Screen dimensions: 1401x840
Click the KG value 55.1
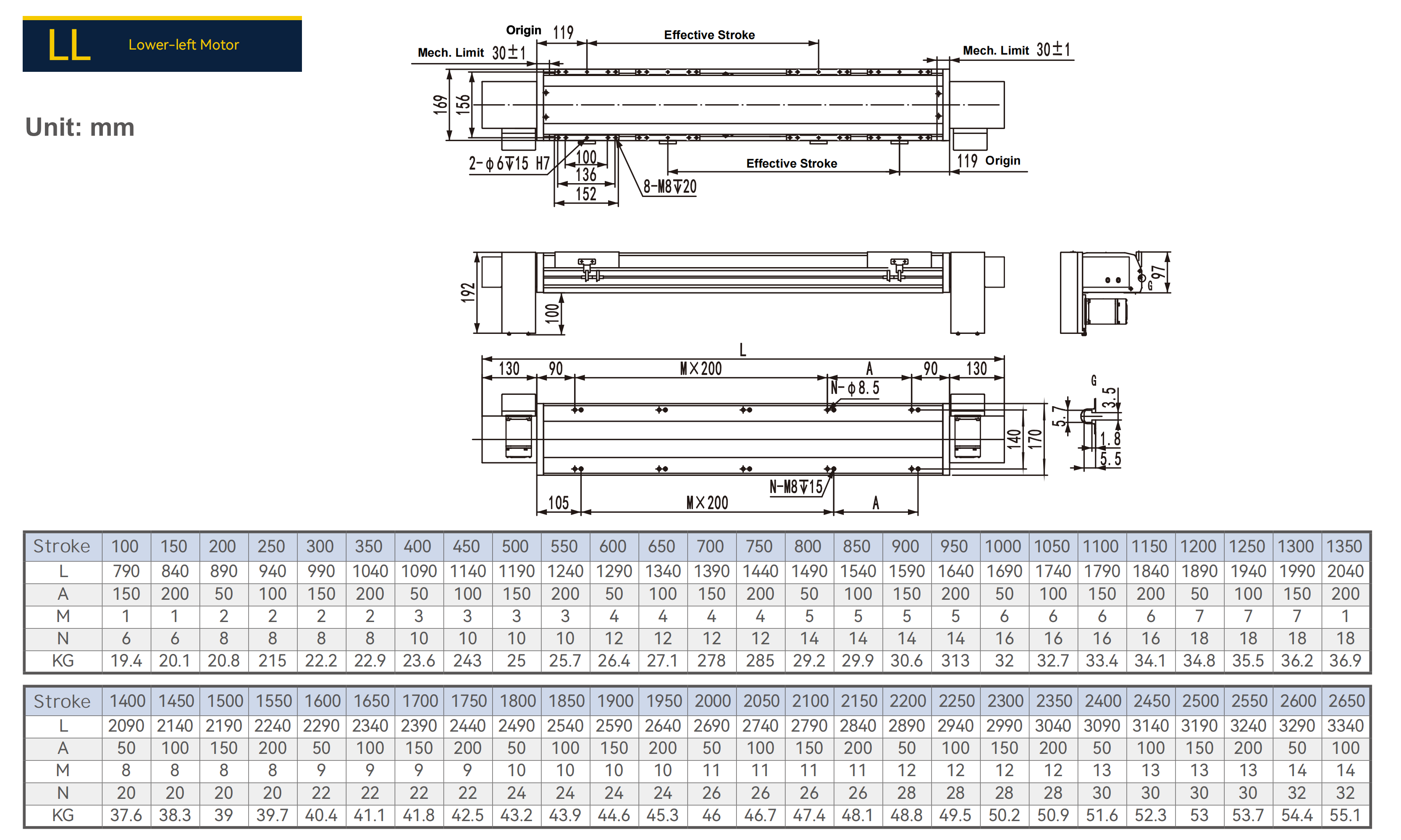tap(1345, 815)
